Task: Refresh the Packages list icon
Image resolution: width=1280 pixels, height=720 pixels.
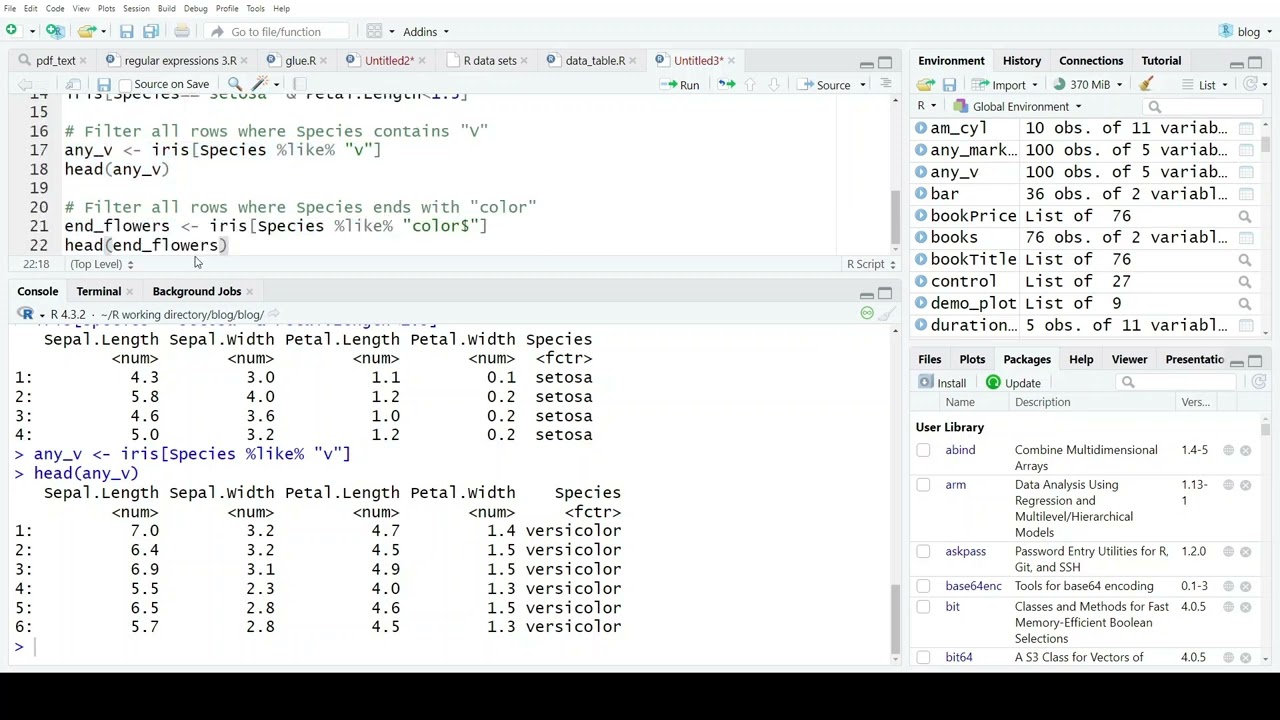Action: (x=1259, y=382)
